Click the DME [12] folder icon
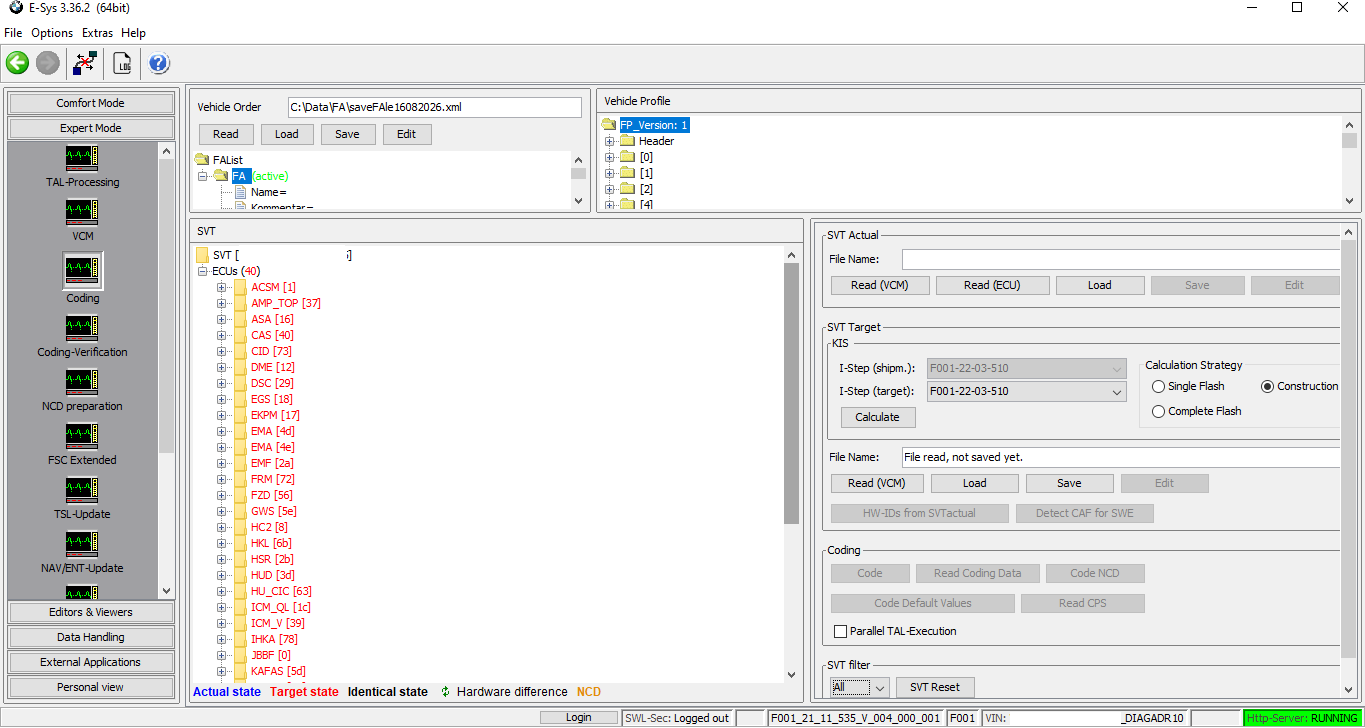The image size is (1365, 728). tap(240, 367)
